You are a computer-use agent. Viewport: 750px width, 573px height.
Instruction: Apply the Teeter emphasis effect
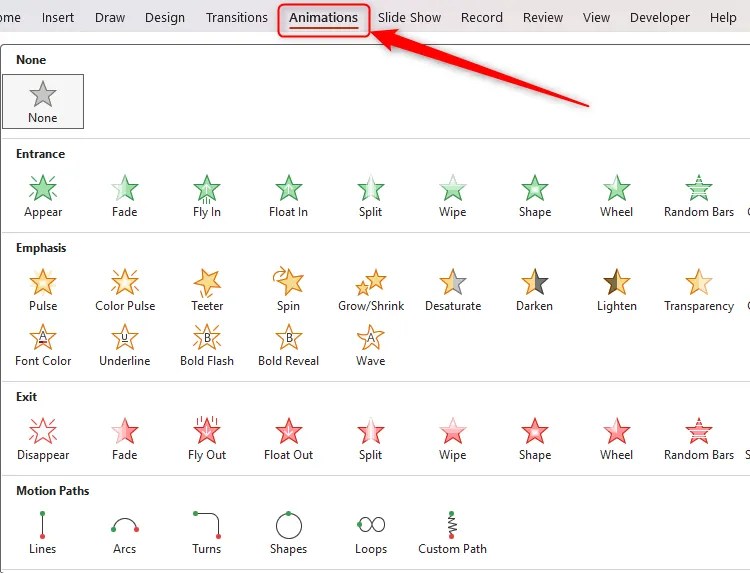click(x=207, y=290)
